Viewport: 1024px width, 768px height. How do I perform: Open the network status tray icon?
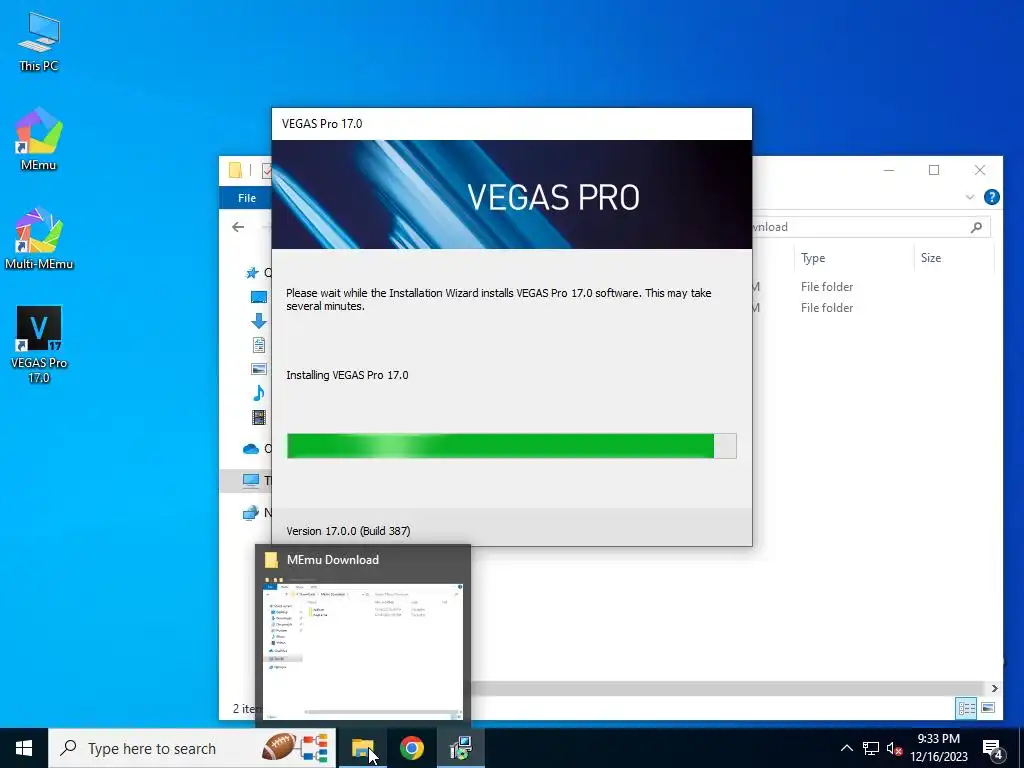click(x=871, y=748)
